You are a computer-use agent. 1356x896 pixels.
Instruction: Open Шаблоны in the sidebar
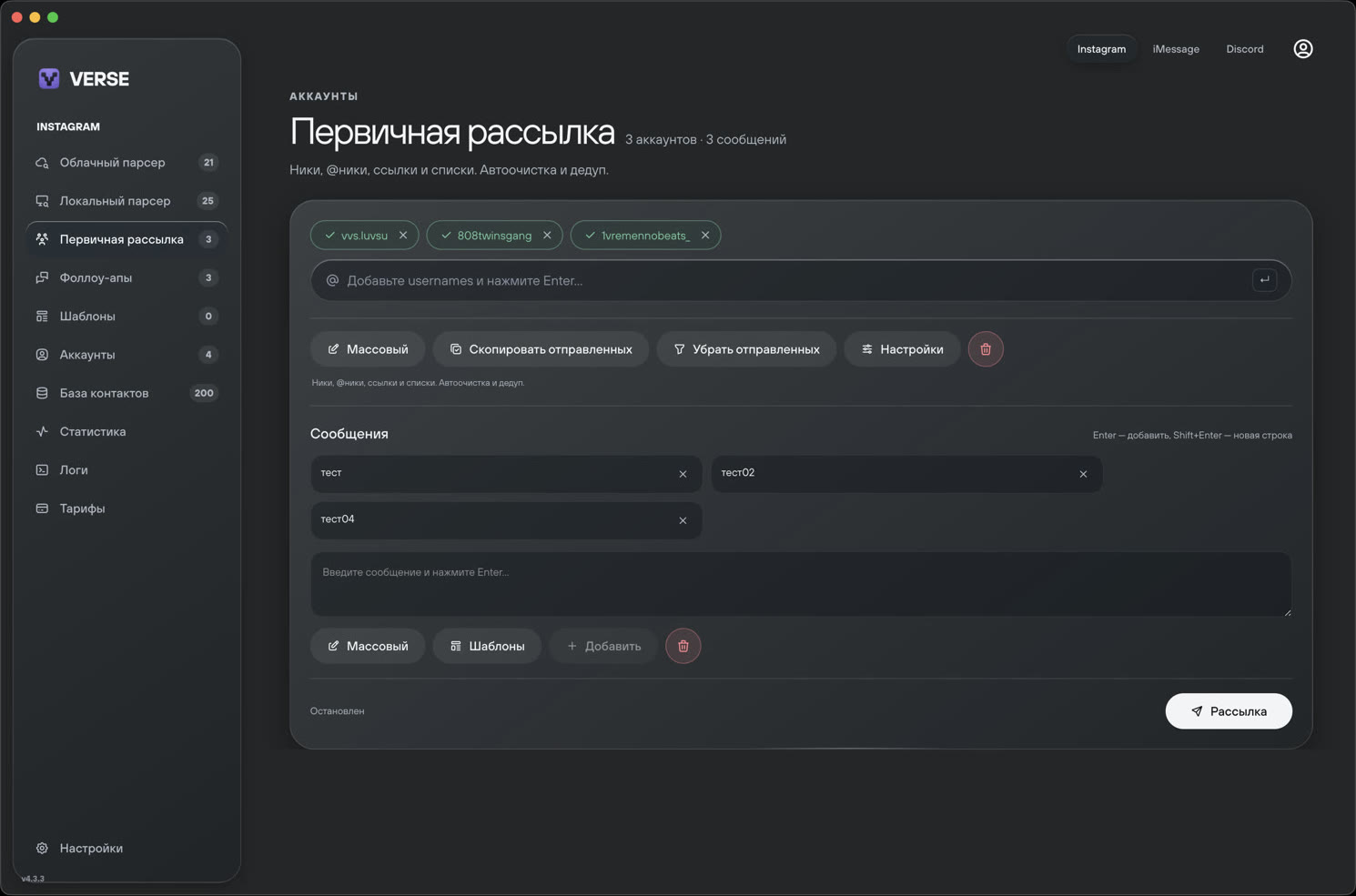coord(126,317)
